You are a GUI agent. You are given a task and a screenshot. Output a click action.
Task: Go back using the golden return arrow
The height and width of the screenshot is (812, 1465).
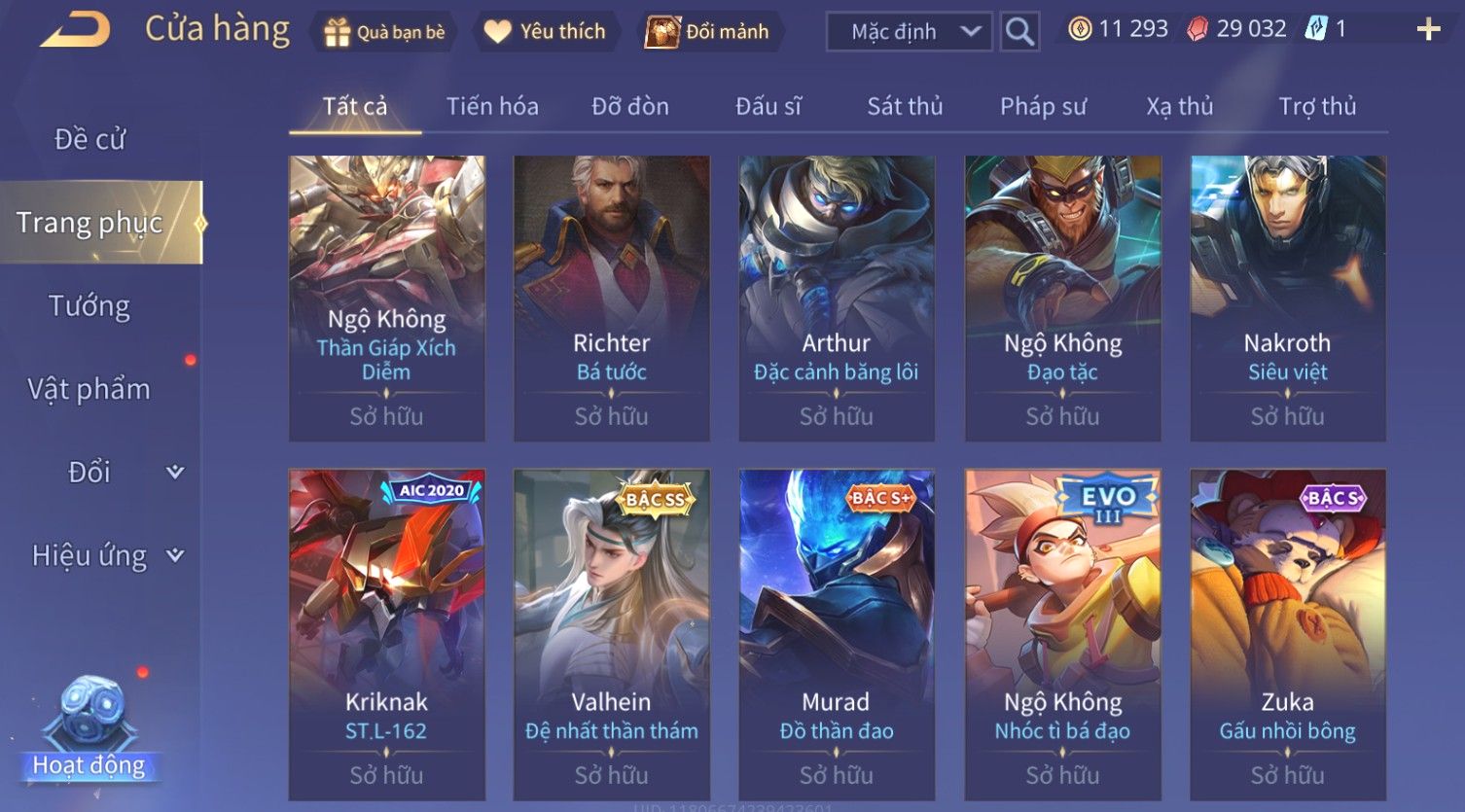[76, 29]
